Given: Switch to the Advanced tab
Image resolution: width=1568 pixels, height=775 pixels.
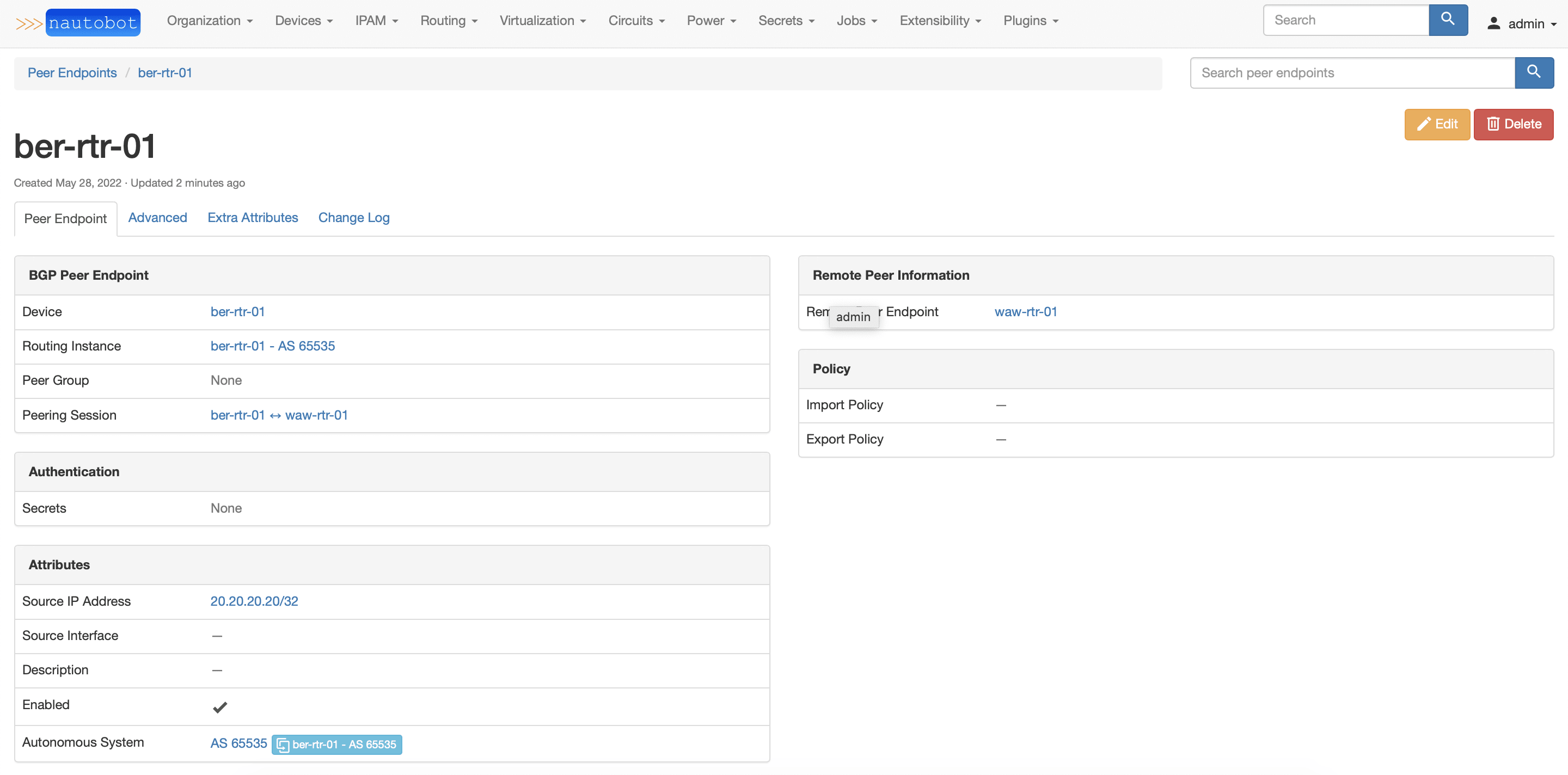Looking at the screenshot, I should tap(157, 218).
